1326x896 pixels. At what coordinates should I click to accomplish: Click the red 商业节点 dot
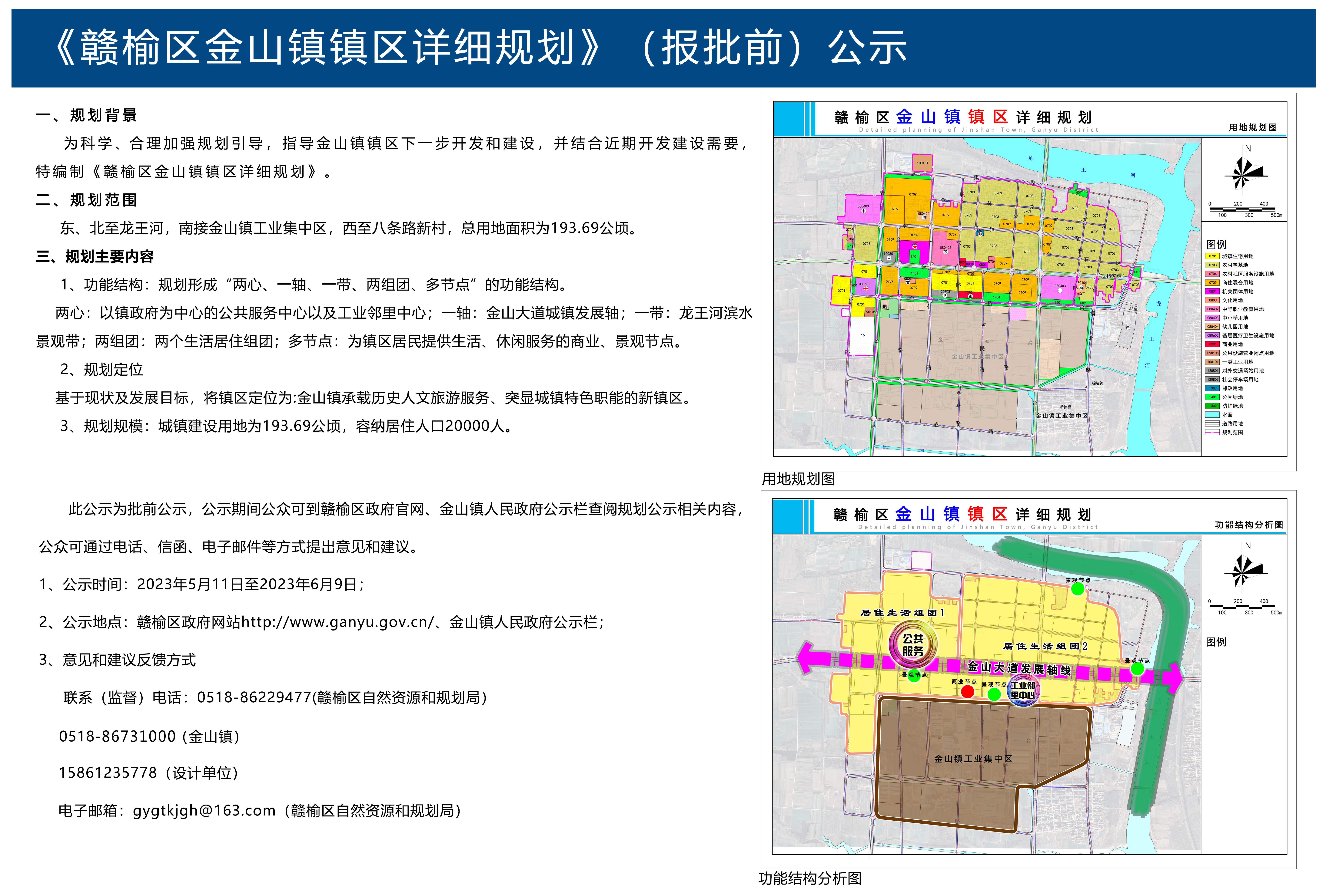click(968, 692)
